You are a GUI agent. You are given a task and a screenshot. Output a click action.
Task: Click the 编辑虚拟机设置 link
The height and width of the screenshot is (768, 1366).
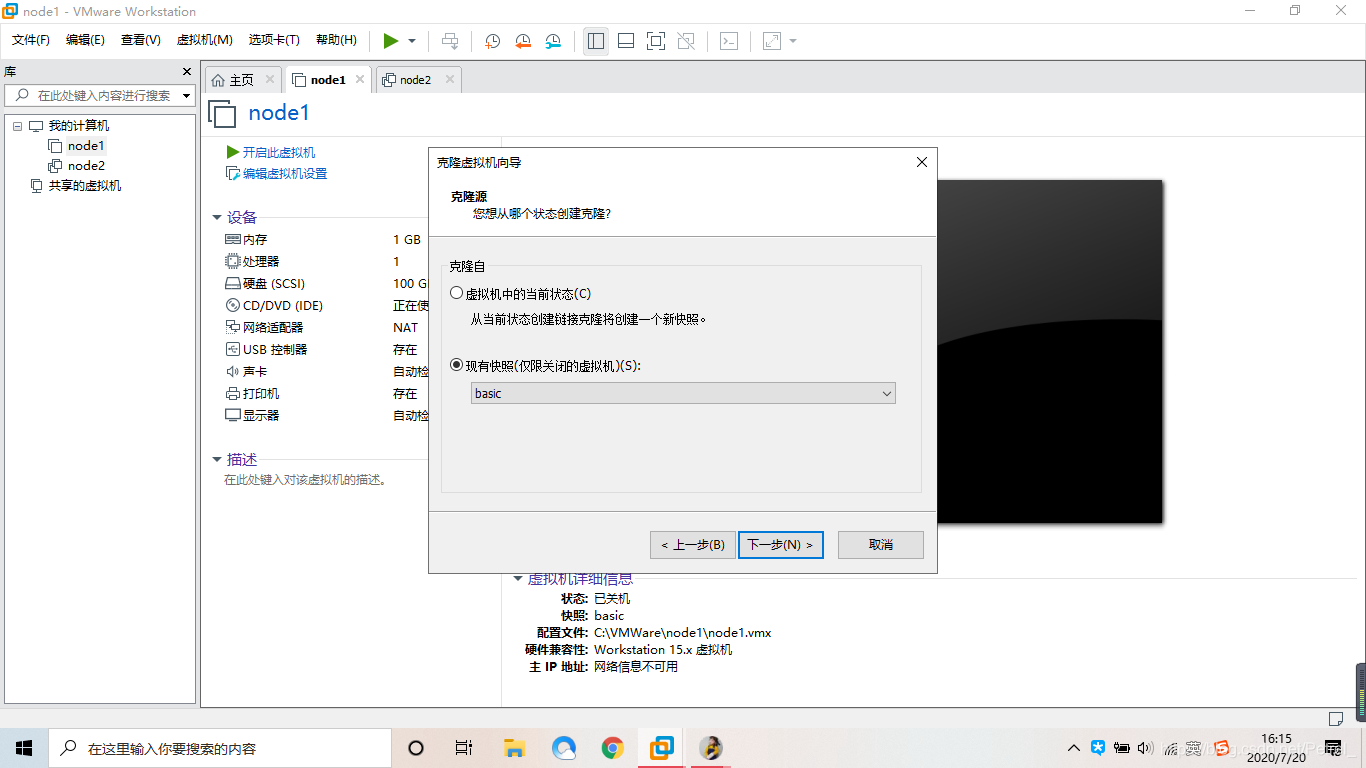[x=285, y=174]
